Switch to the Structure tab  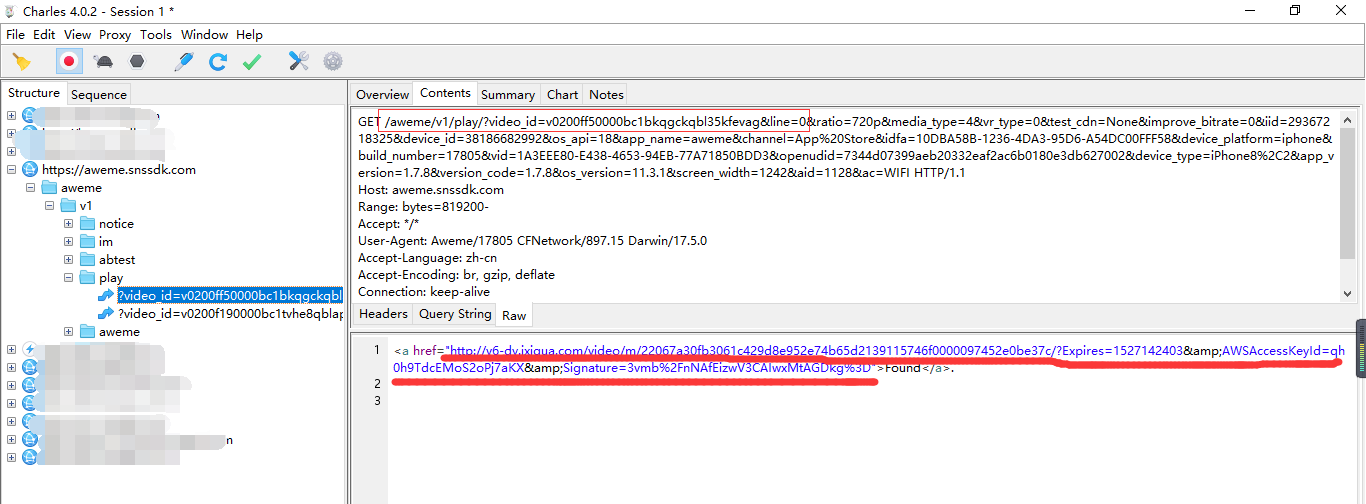coord(34,93)
